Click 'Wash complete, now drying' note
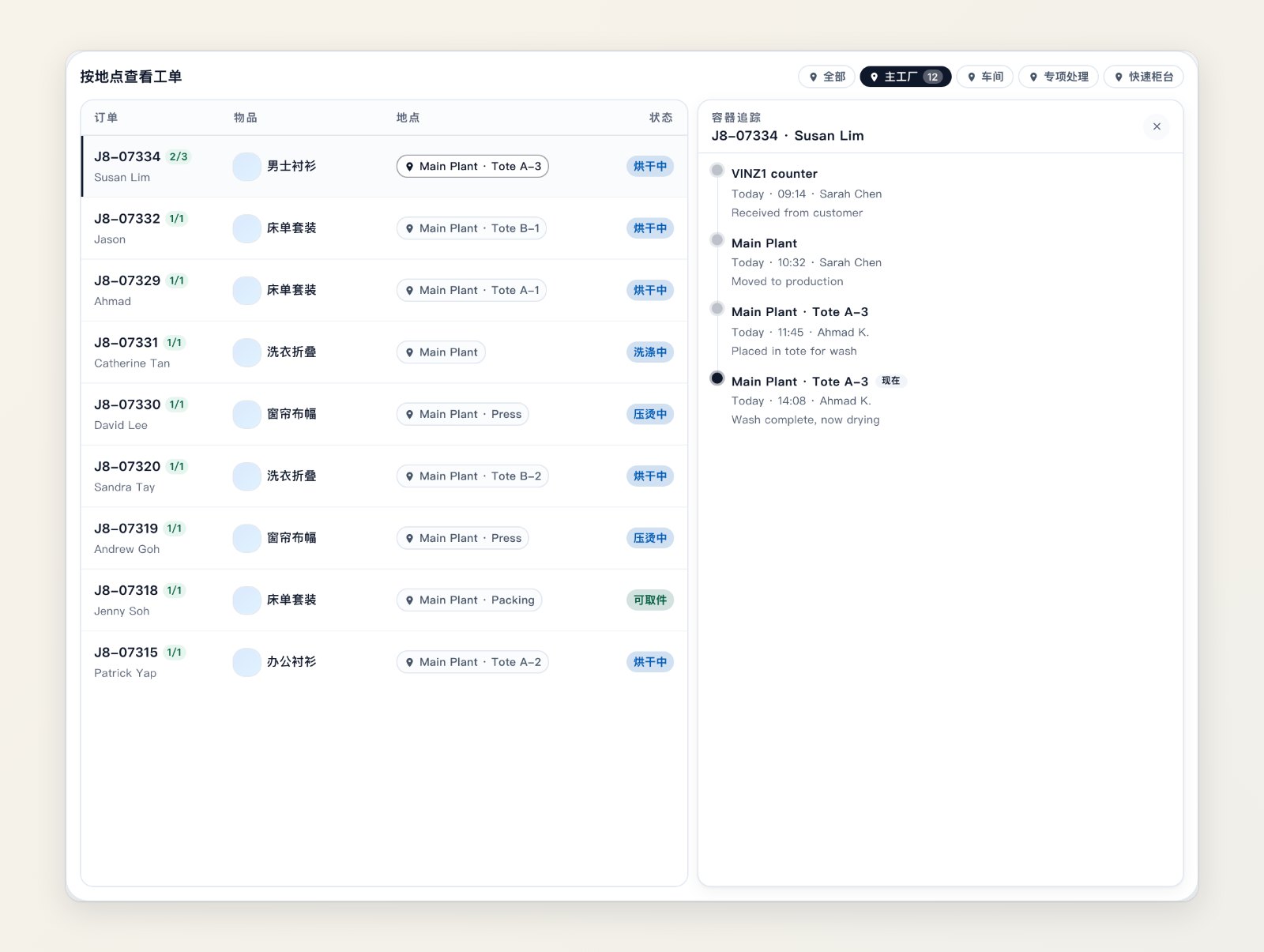 coord(806,420)
